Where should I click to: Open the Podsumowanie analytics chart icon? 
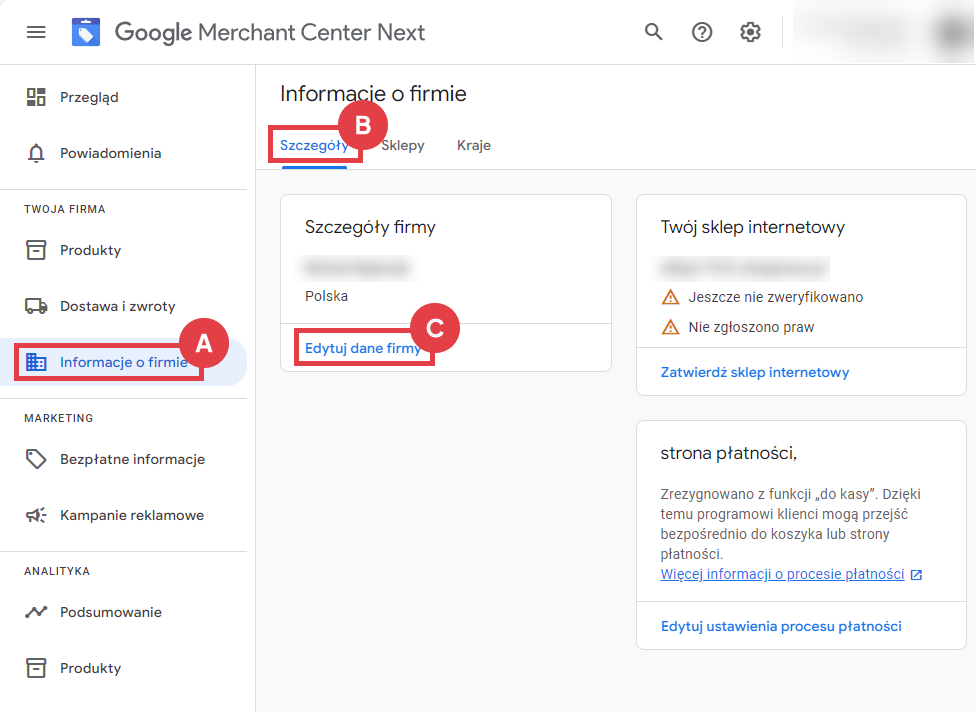(36, 611)
